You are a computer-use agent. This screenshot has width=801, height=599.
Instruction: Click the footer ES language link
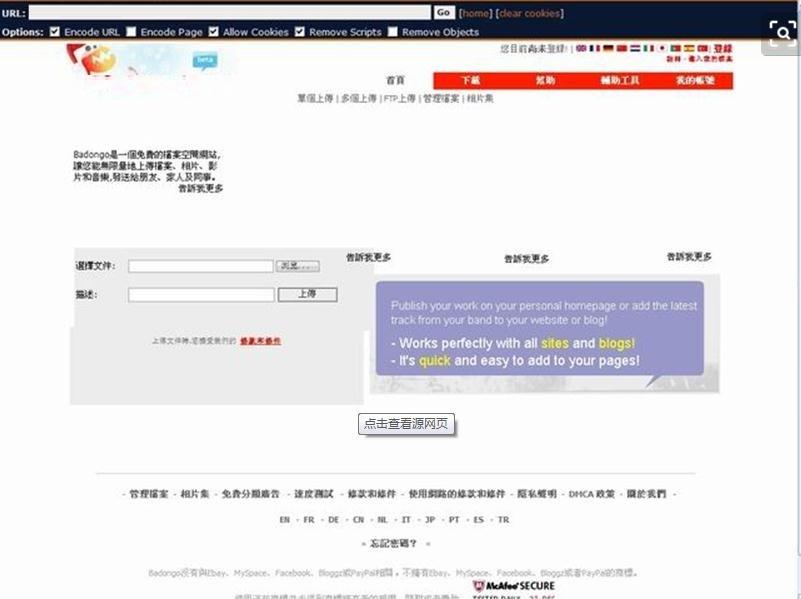point(478,519)
